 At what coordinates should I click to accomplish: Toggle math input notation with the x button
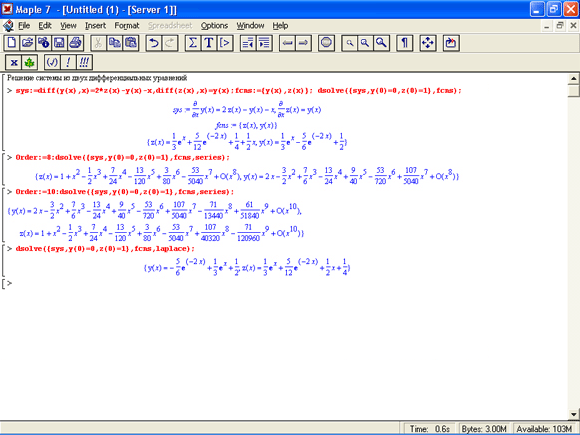point(13,62)
